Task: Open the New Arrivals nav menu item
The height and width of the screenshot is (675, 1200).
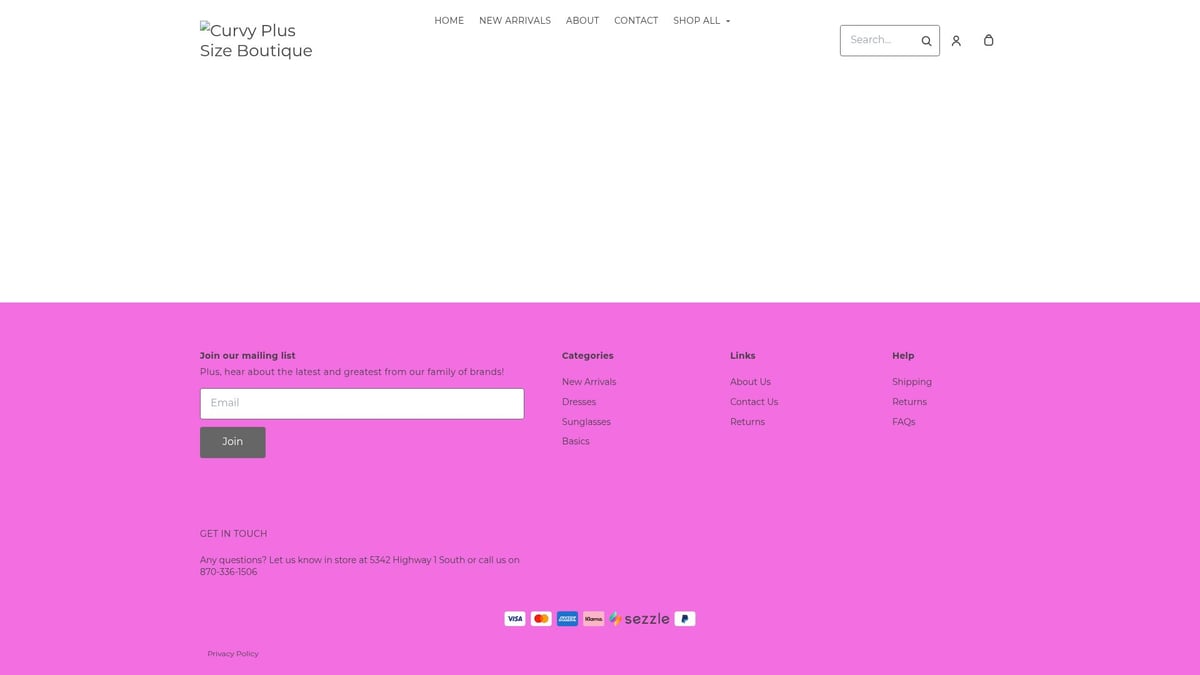Action: click(x=514, y=21)
